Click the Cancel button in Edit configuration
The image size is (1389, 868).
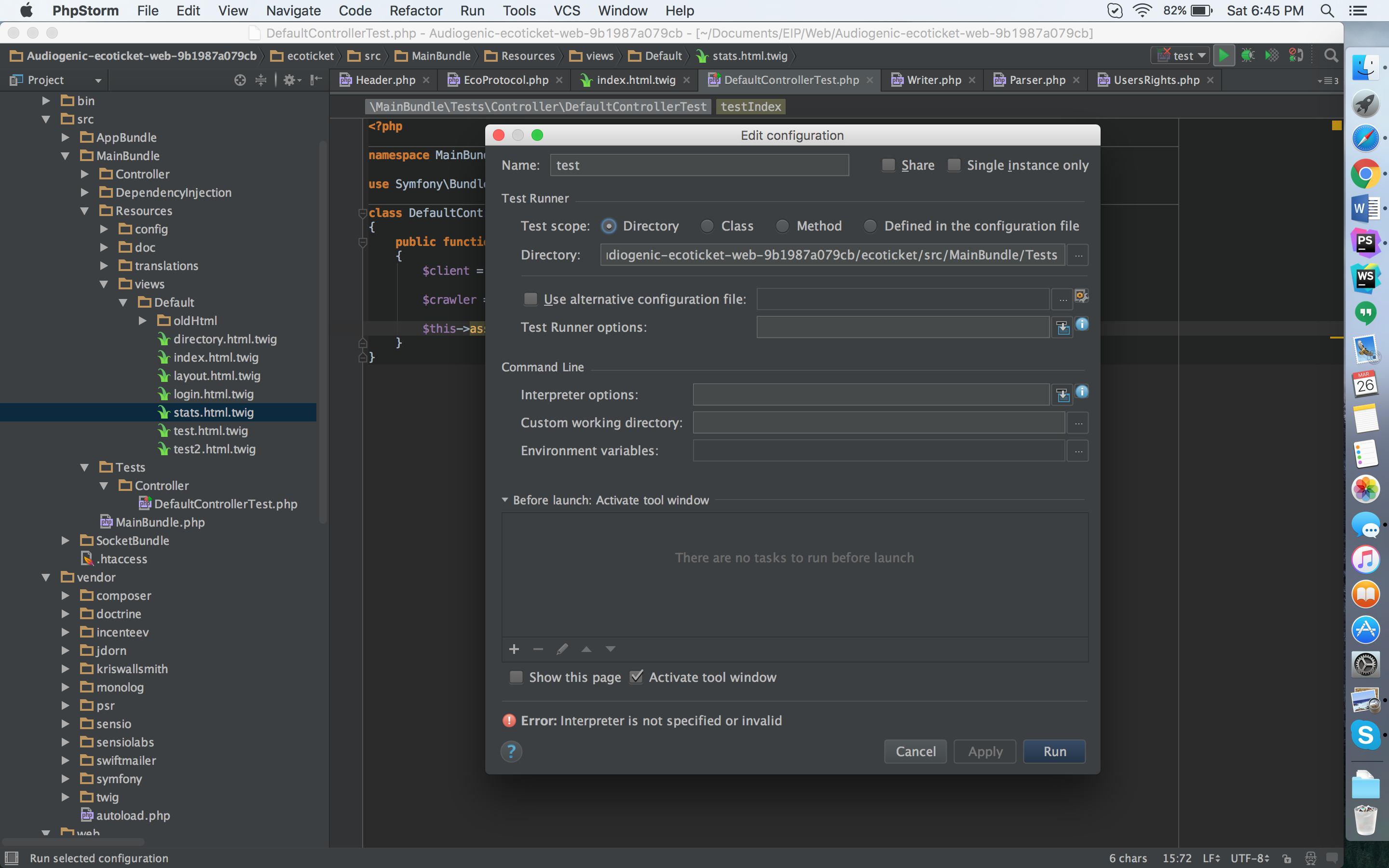click(x=915, y=751)
